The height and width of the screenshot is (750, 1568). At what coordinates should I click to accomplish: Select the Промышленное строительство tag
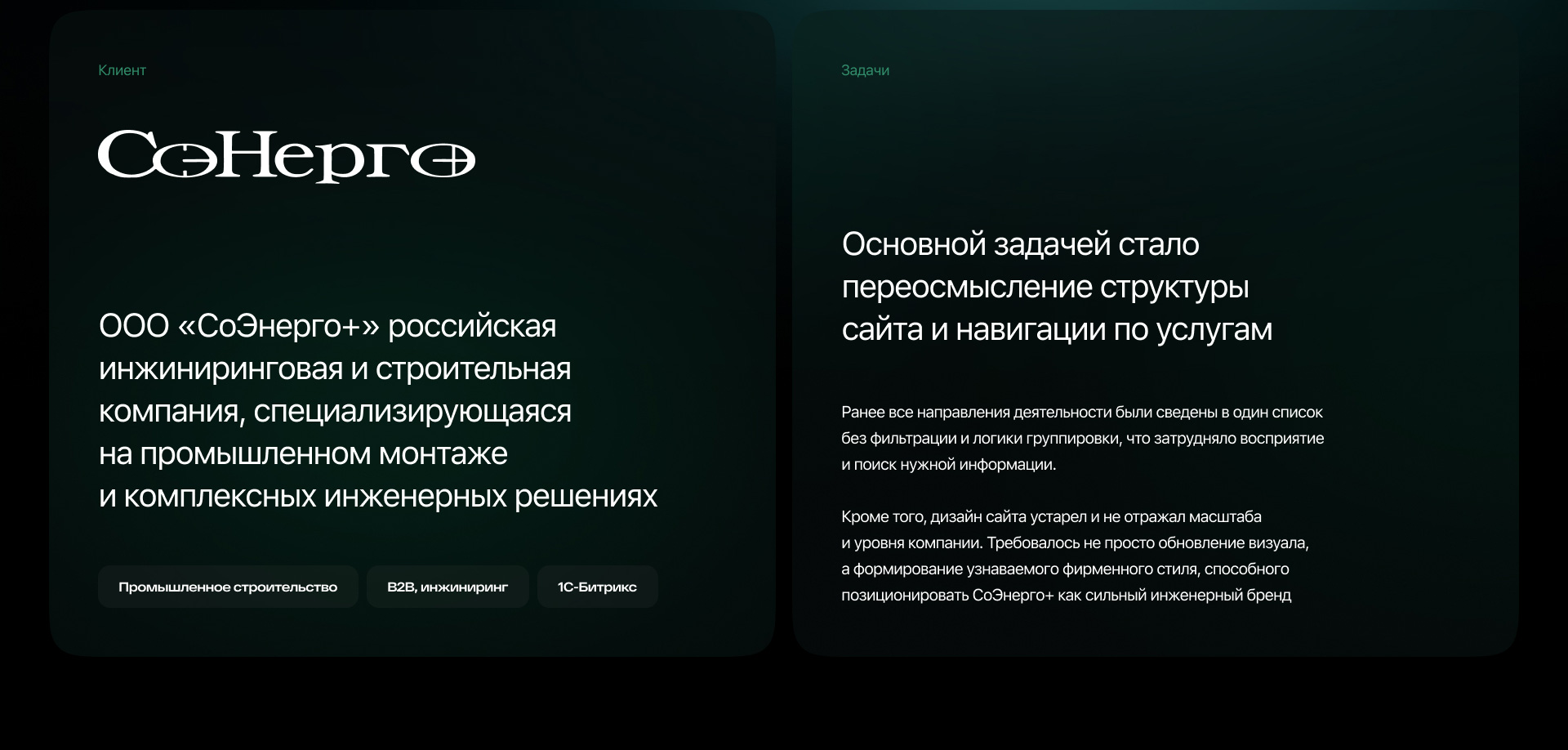point(228,587)
